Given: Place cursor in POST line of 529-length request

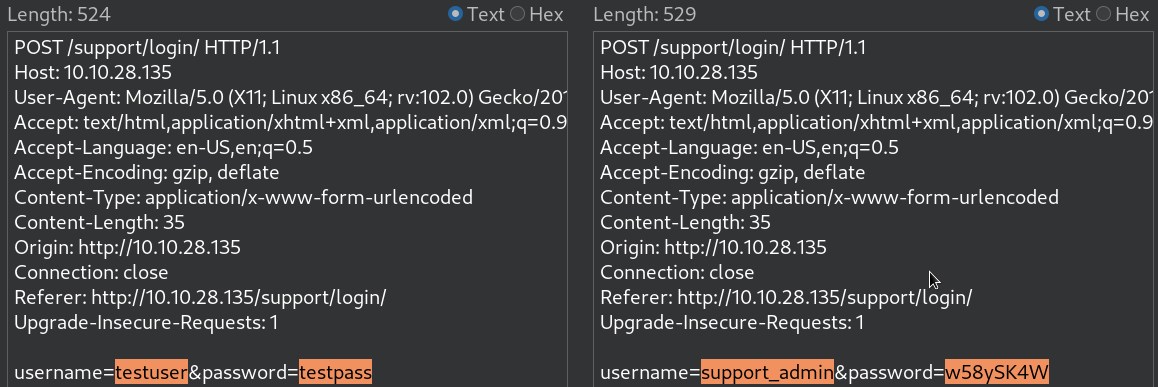Looking at the screenshot, I should click(733, 48).
